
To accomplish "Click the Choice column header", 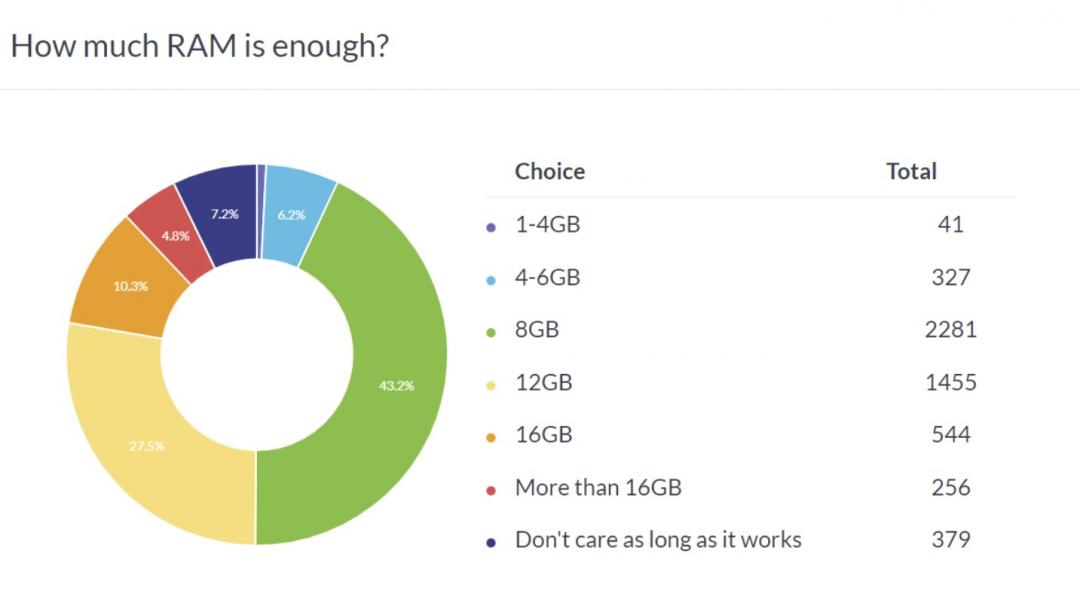I will (549, 171).
